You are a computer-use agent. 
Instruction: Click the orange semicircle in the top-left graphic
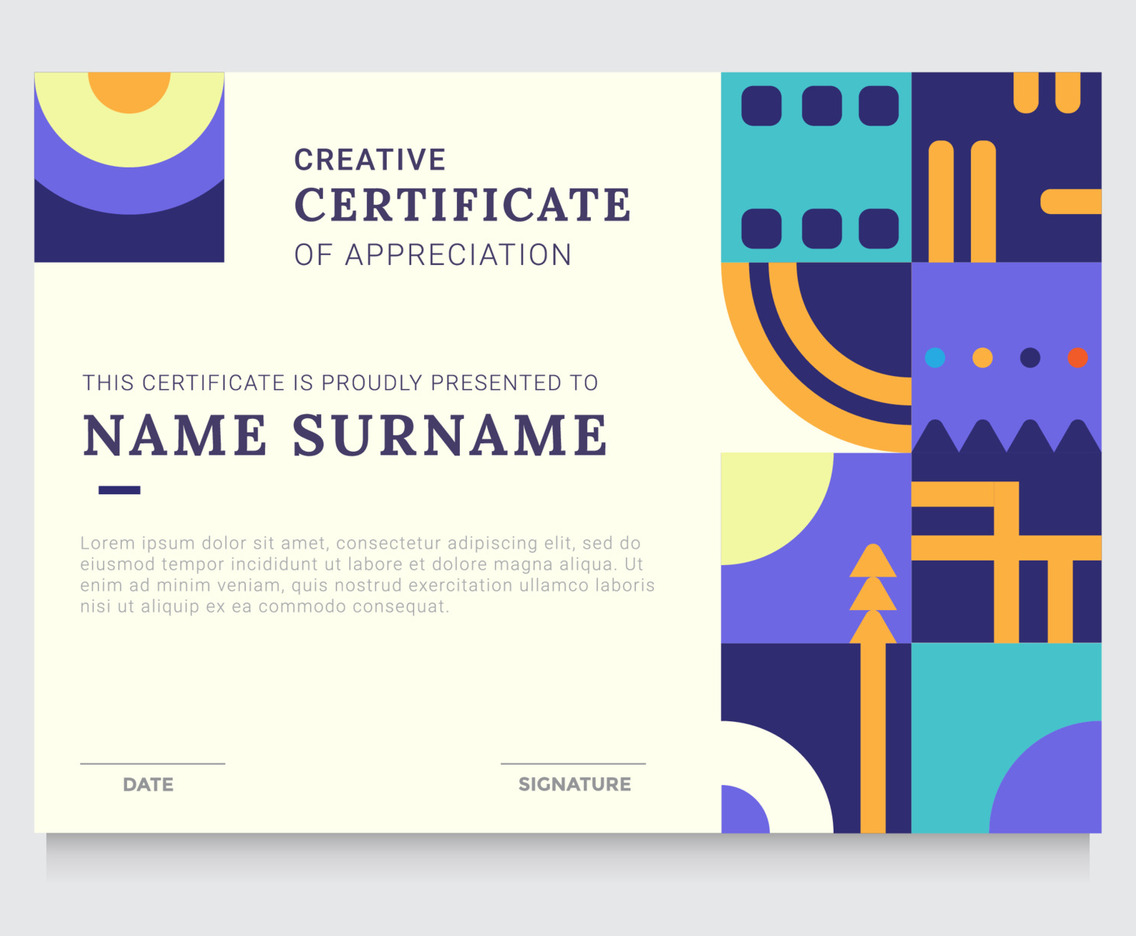tap(129, 90)
